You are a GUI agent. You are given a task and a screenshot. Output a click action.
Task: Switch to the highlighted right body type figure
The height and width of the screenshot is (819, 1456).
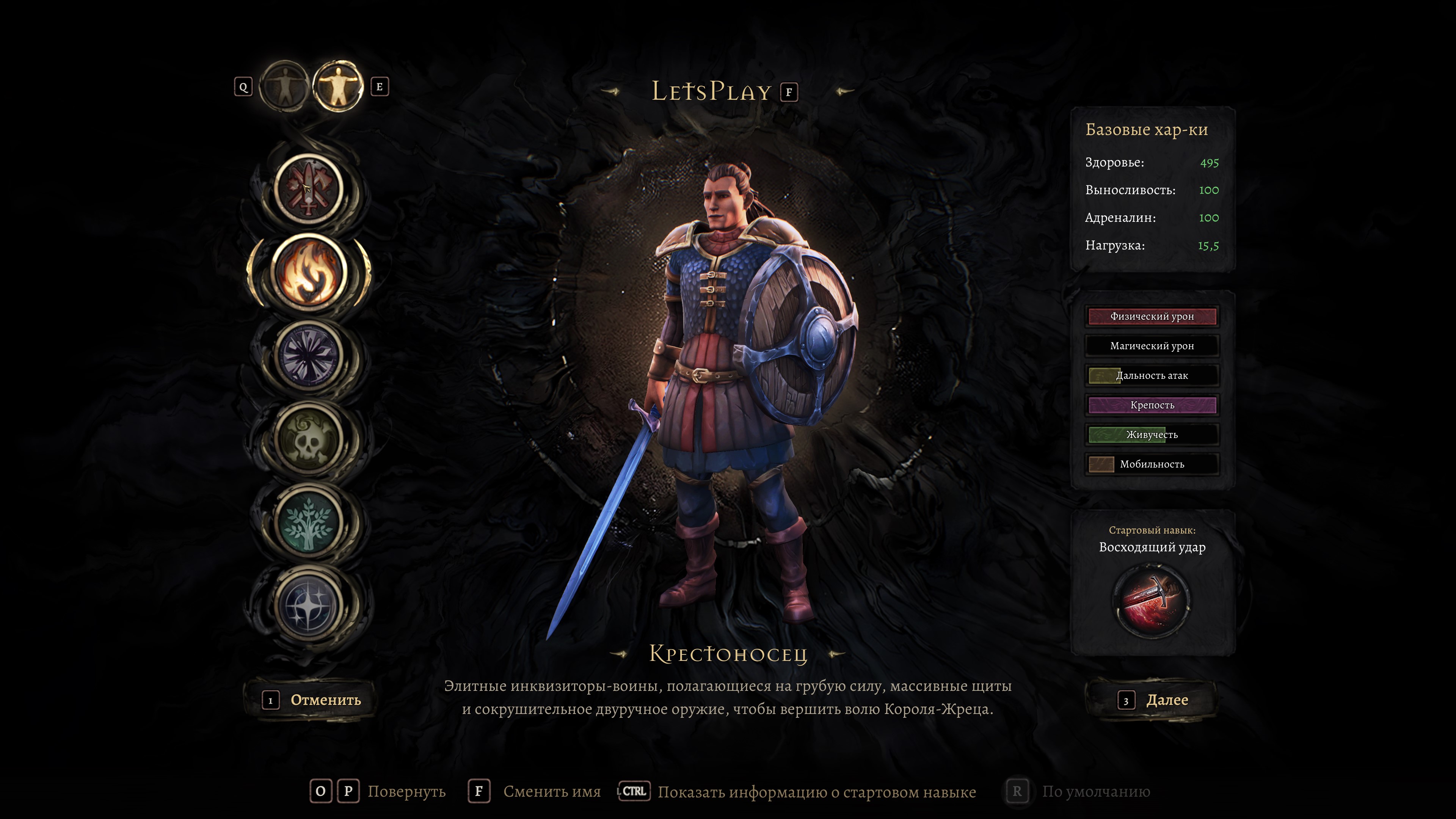pos(338,86)
